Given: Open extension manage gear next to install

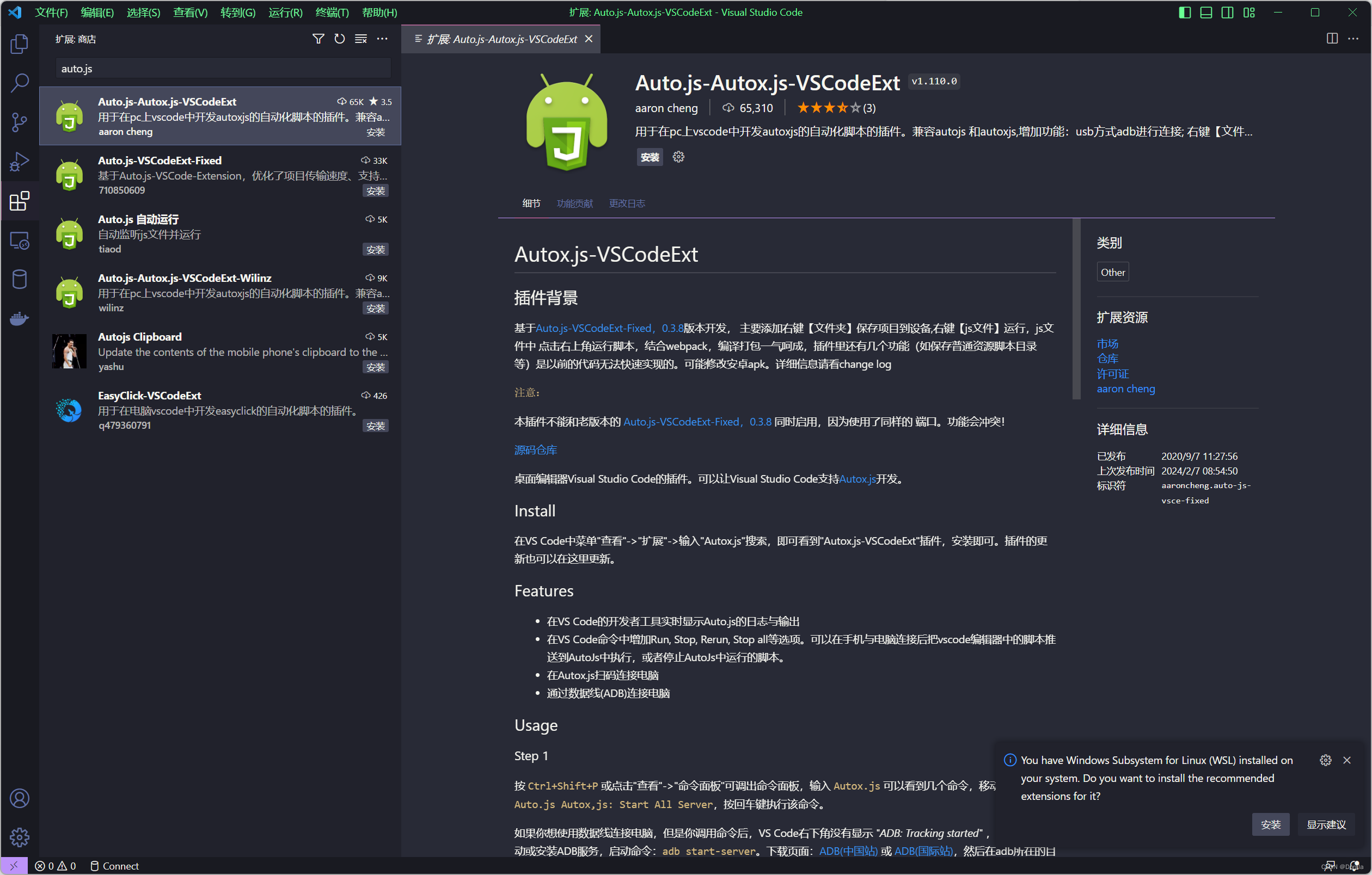Looking at the screenshot, I should 678,157.
